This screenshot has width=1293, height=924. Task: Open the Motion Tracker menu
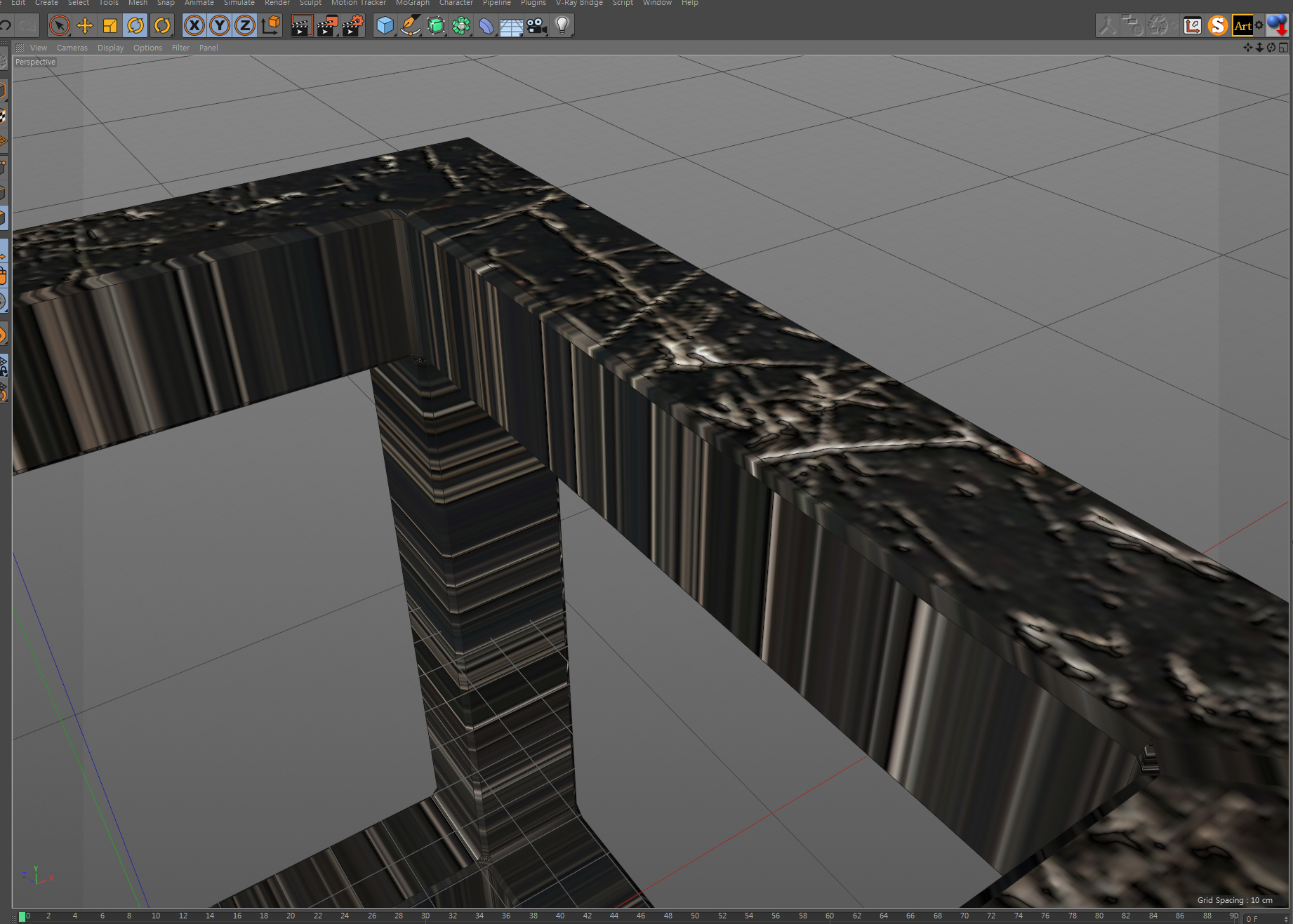359,3
